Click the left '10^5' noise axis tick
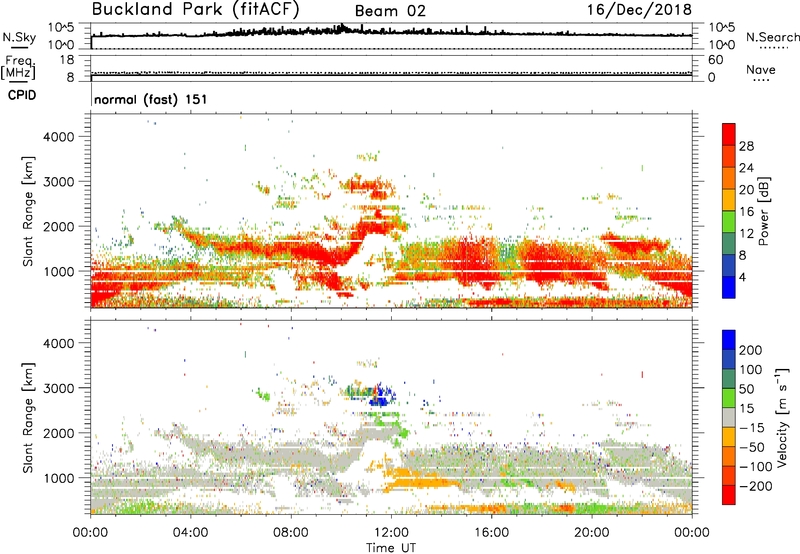Screen dimensions: 800x554 tap(61, 28)
